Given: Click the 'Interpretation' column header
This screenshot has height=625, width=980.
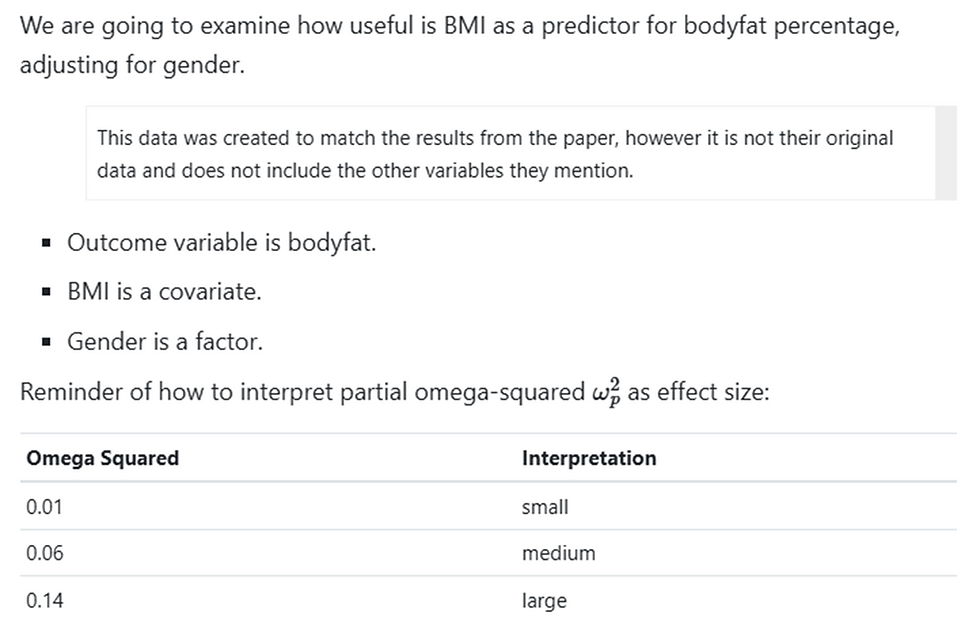Looking at the screenshot, I should [589, 458].
